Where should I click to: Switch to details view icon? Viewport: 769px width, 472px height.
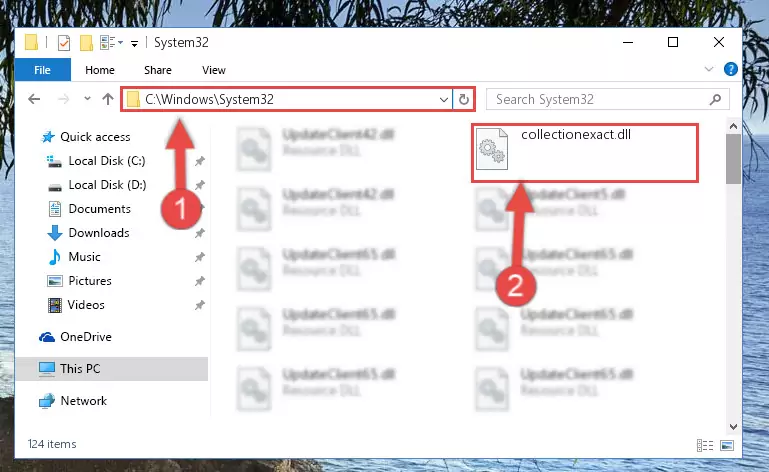[705, 445]
